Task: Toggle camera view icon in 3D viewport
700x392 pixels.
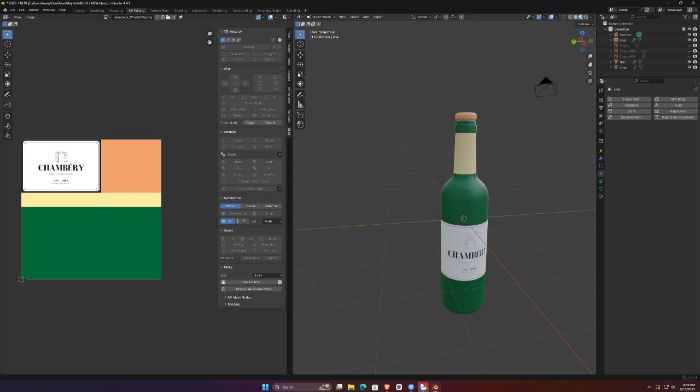Action: [590, 73]
